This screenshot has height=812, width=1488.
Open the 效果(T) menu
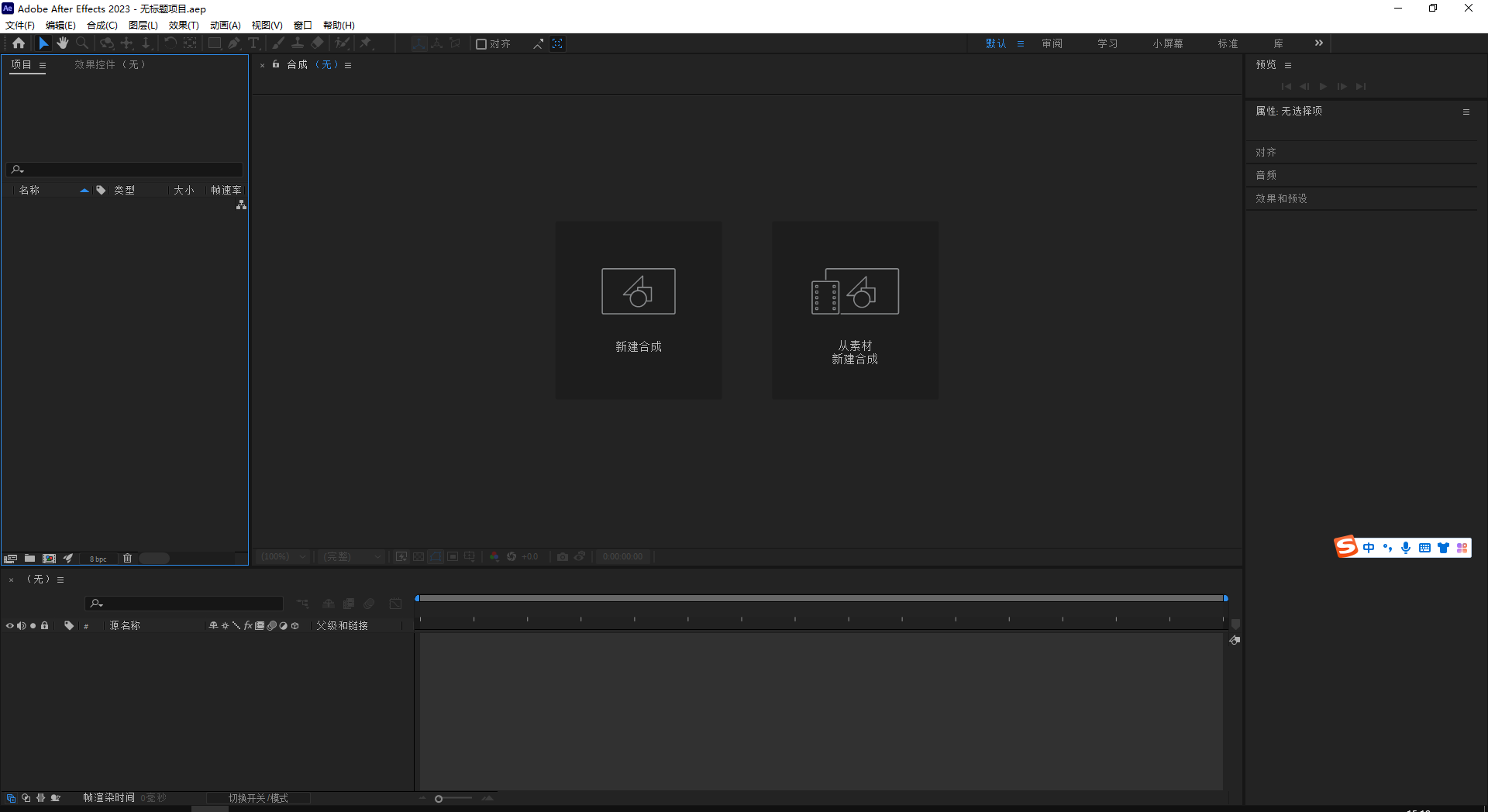[183, 25]
